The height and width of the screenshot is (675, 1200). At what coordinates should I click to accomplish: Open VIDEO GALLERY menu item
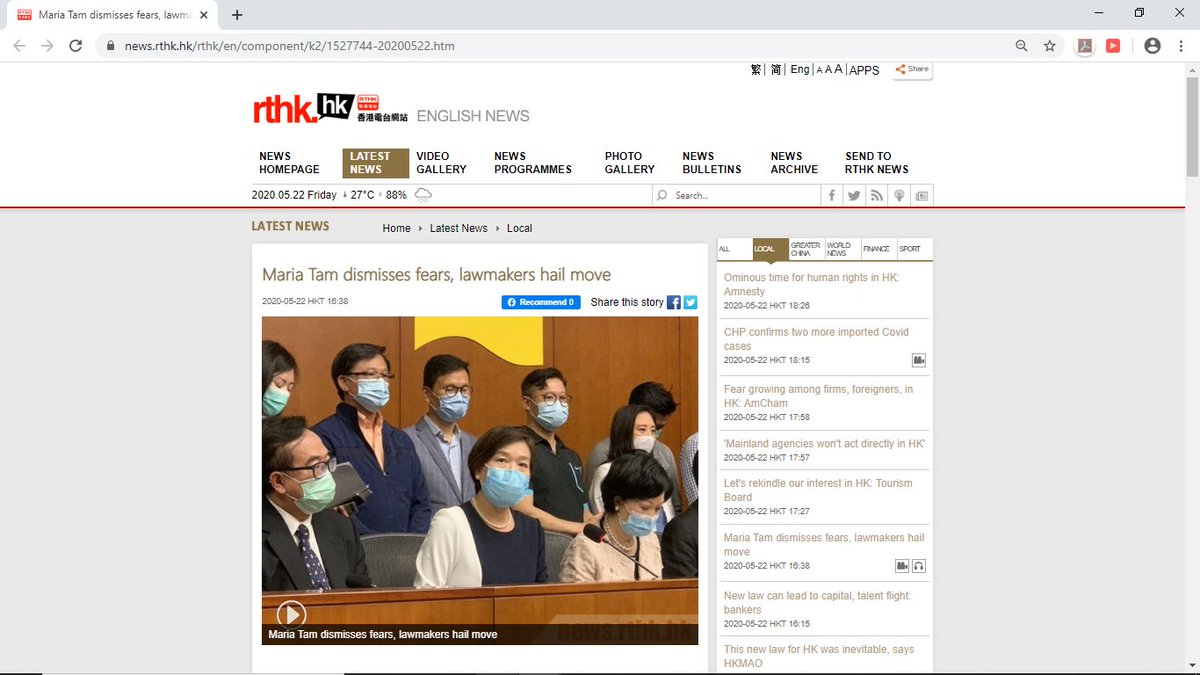tap(441, 163)
